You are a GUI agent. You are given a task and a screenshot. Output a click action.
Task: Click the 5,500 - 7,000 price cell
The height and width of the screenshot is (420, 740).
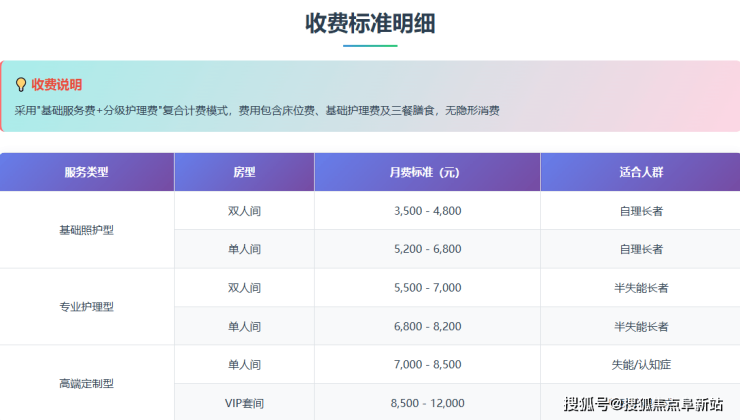coord(427,288)
